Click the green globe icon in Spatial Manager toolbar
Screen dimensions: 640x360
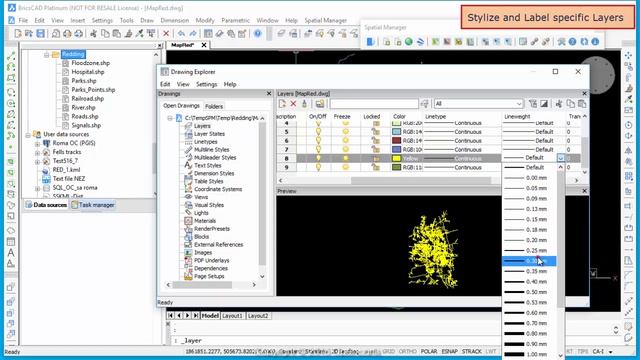pos(409,42)
